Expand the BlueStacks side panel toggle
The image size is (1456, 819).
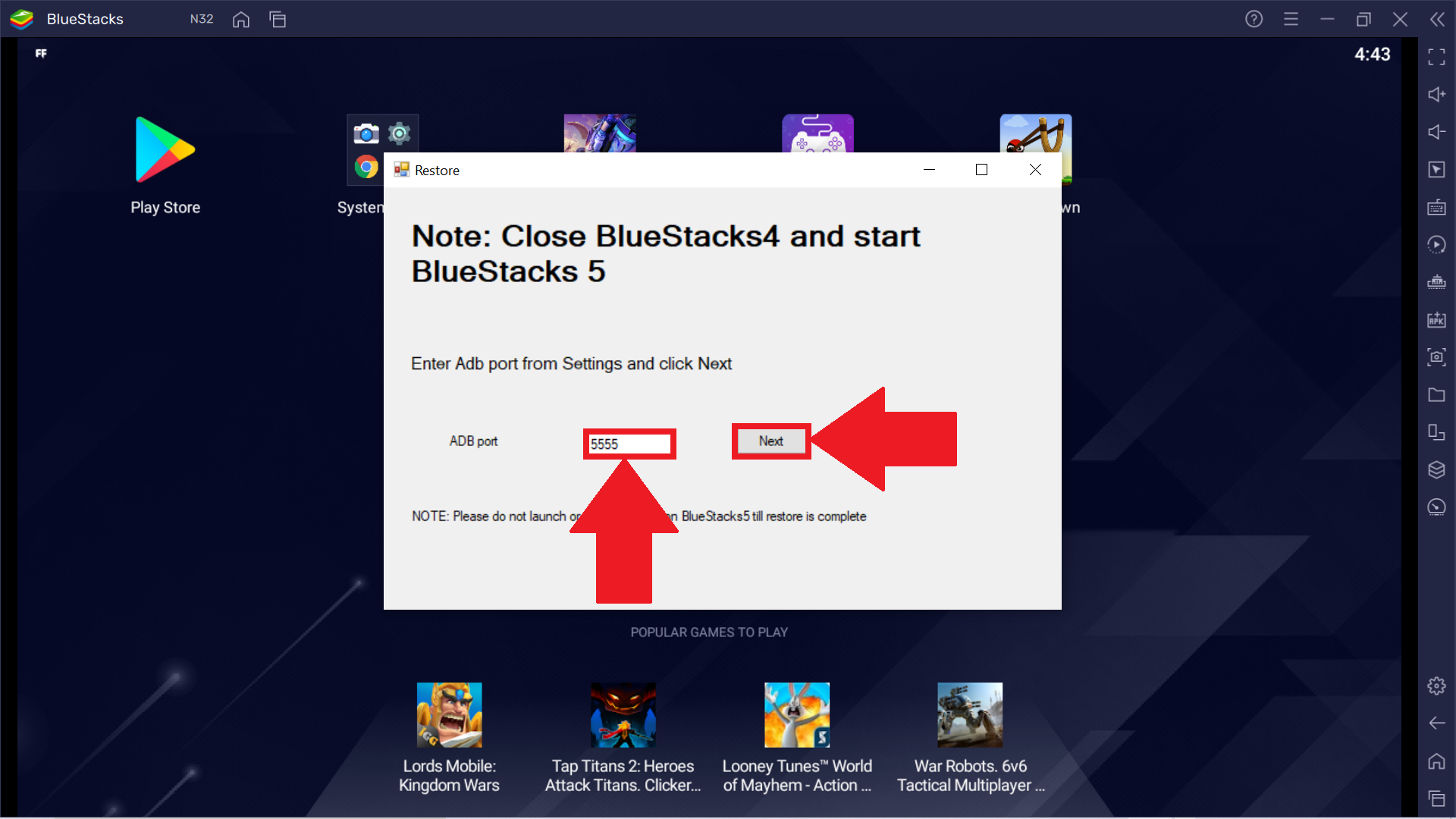pos(1436,17)
